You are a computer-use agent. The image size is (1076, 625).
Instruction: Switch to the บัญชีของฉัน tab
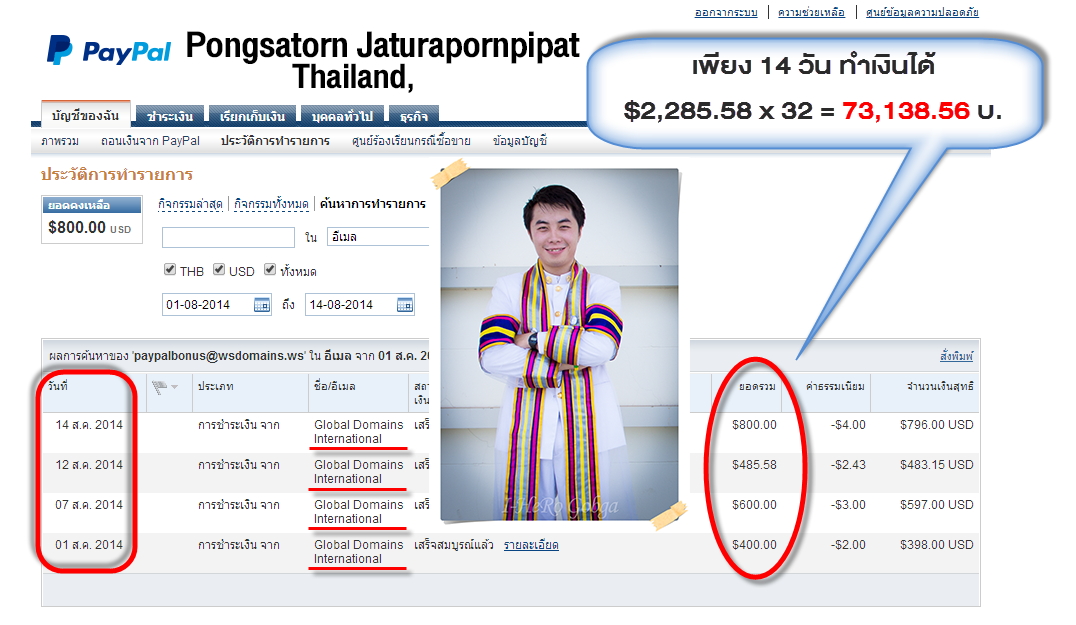tap(86, 115)
